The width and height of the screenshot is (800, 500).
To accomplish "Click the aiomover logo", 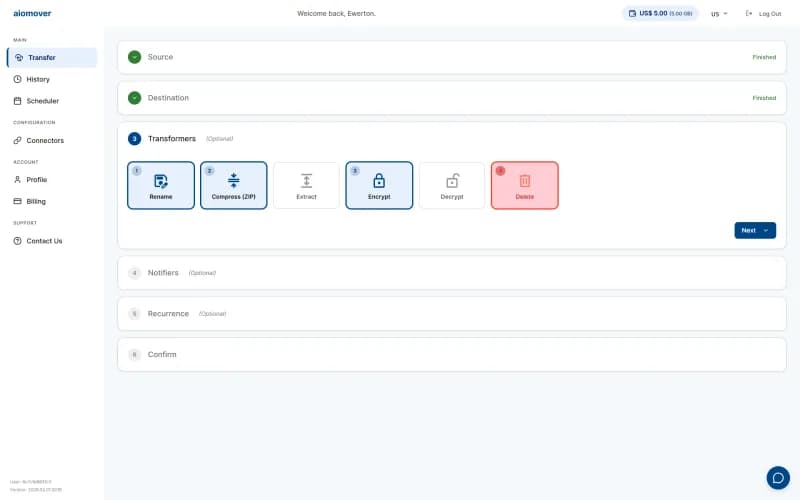I will [32, 13].
